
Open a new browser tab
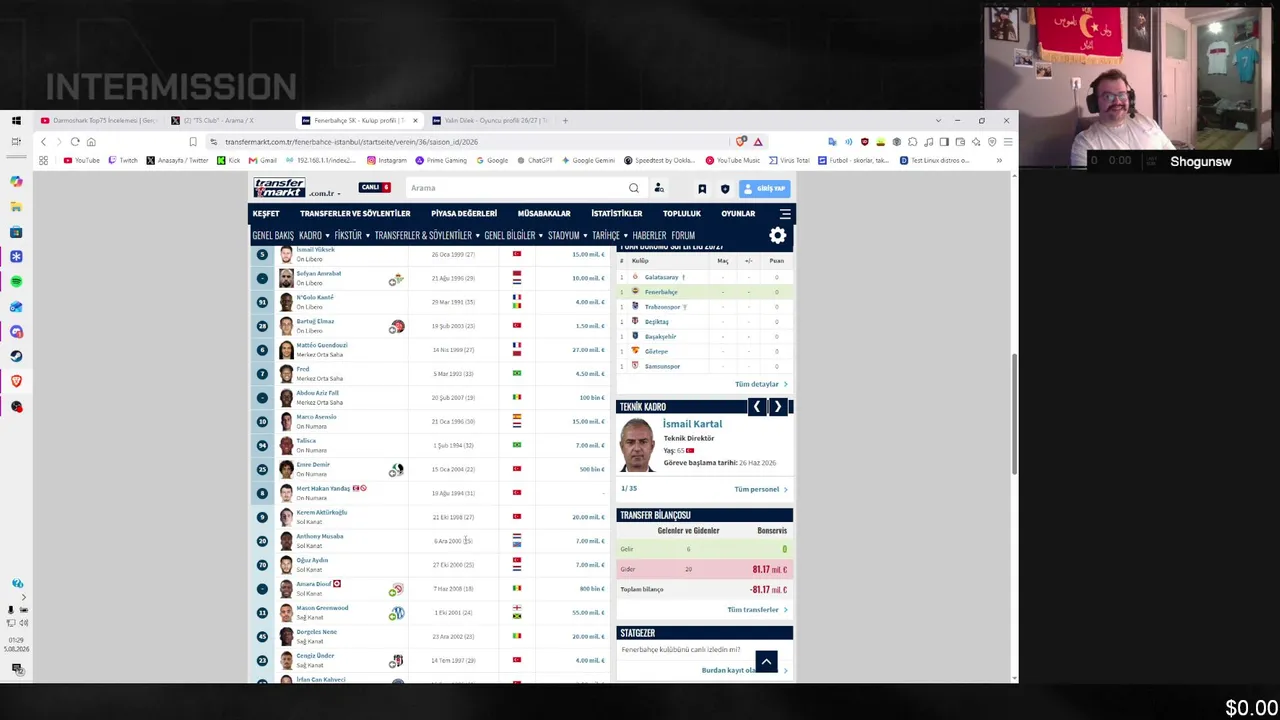565,120
